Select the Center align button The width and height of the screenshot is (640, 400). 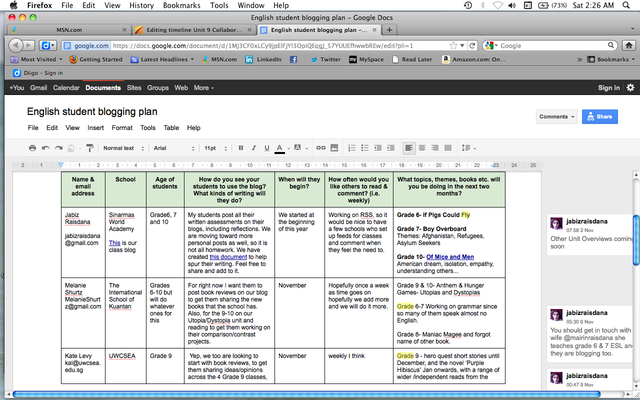(422, 148)
